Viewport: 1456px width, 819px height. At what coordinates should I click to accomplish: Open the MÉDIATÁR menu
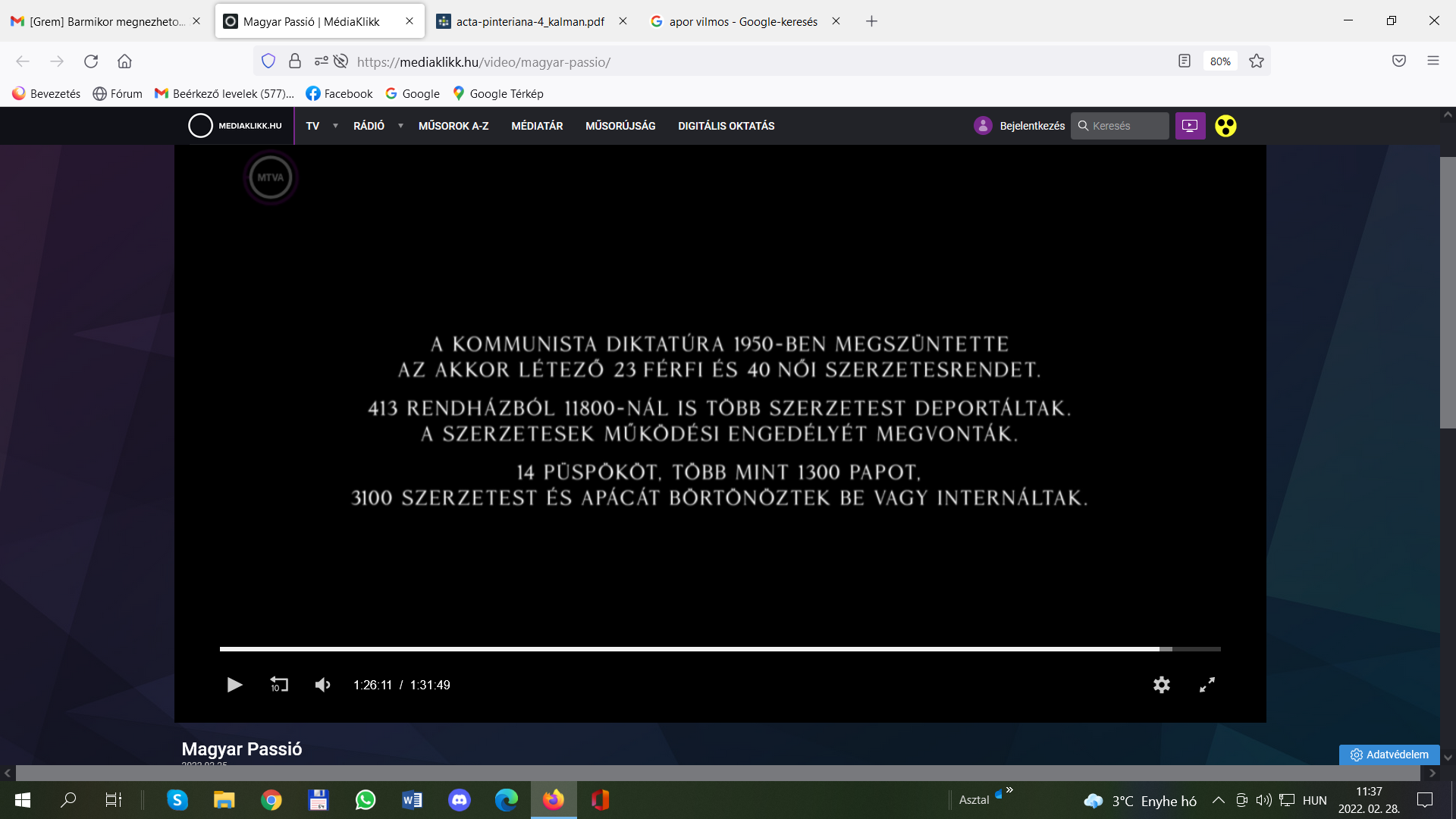[537, 126]
